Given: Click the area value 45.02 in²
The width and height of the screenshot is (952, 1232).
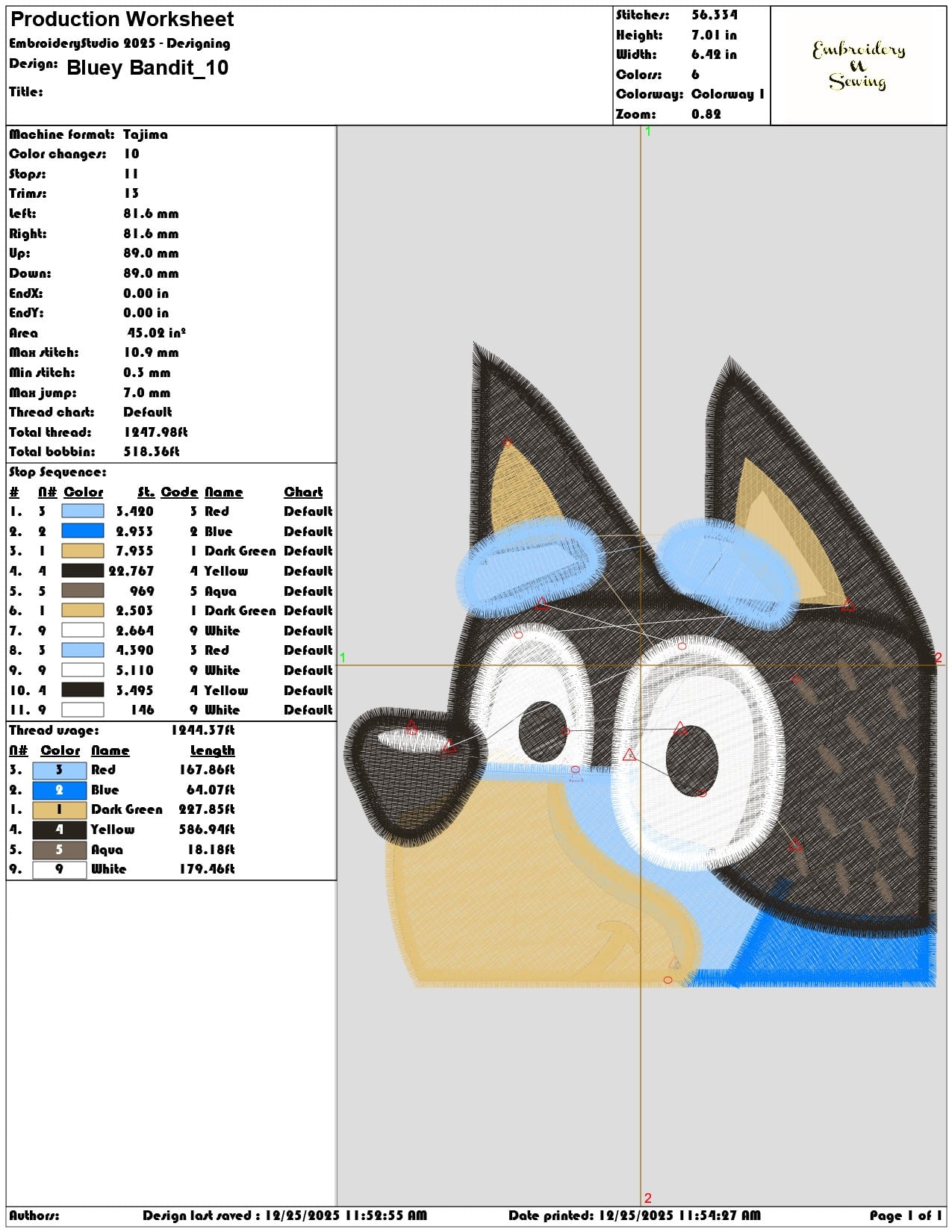Looking at the screenshot, I should click(x=156, y=333).
